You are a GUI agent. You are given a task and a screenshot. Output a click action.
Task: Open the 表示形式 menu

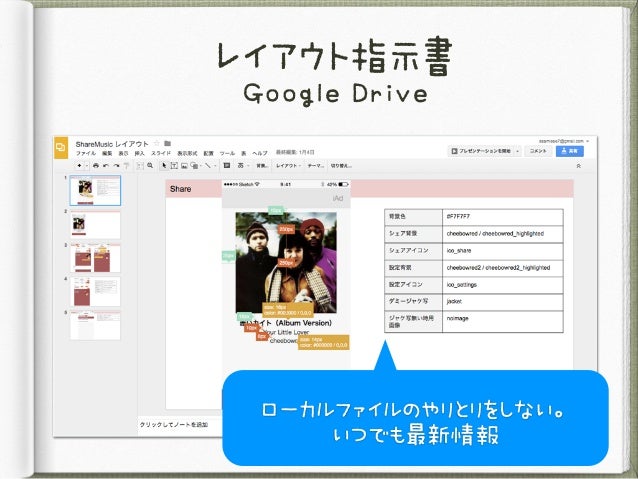click(187, 153)
